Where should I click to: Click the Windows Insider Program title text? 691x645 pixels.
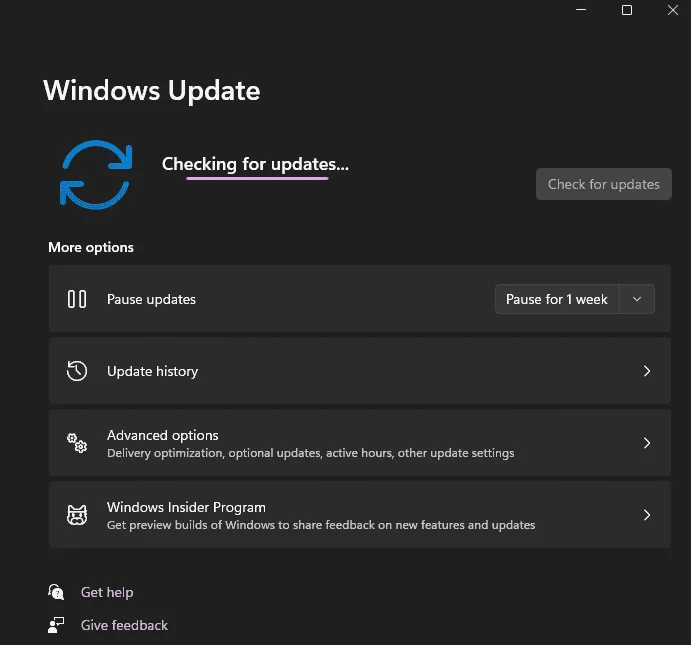click(x=186, y=507)
